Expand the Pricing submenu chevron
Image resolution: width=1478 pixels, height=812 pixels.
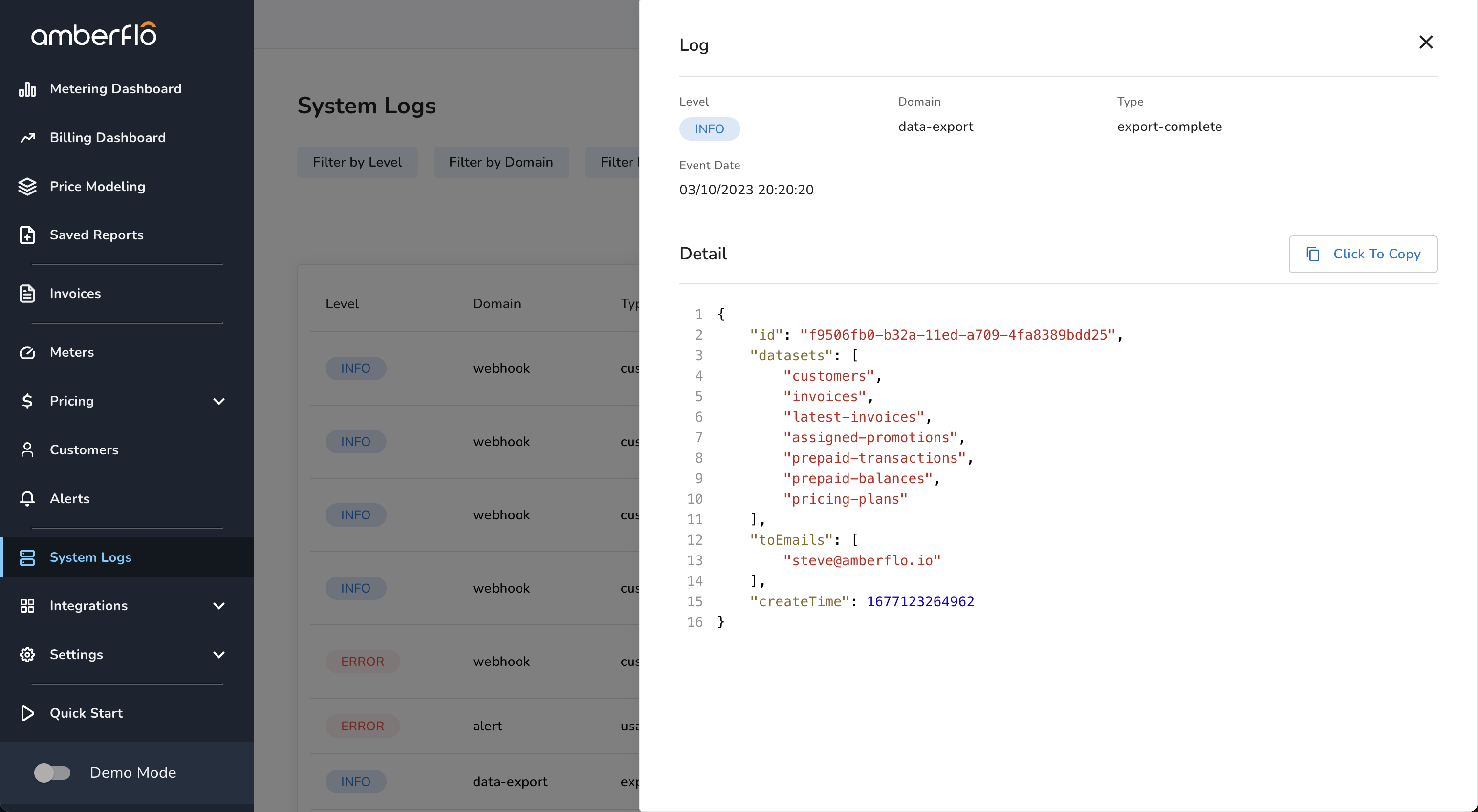coord(218,401)
